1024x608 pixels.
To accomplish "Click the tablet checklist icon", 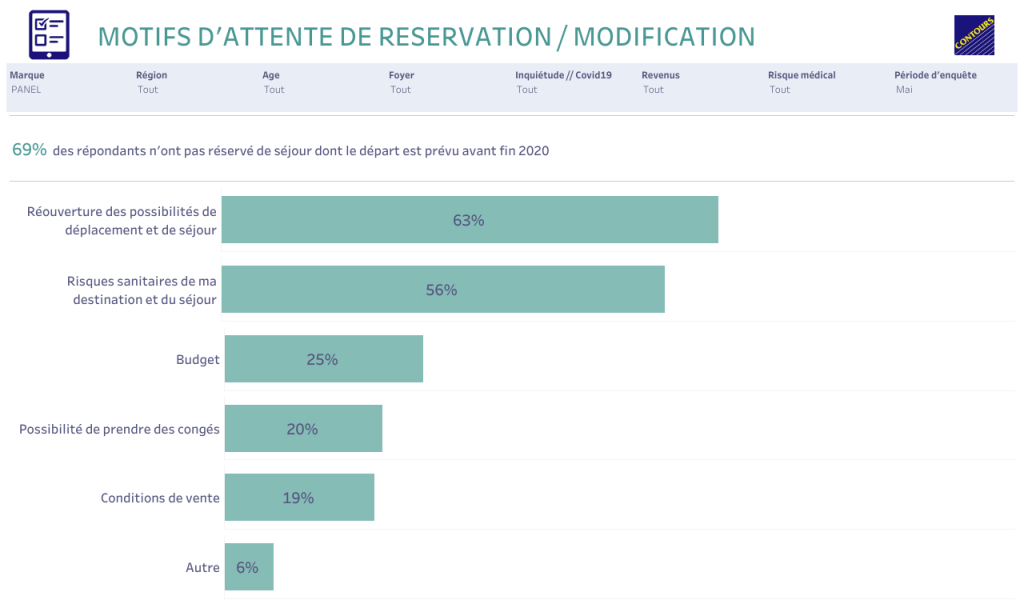I will coord(49,35).
